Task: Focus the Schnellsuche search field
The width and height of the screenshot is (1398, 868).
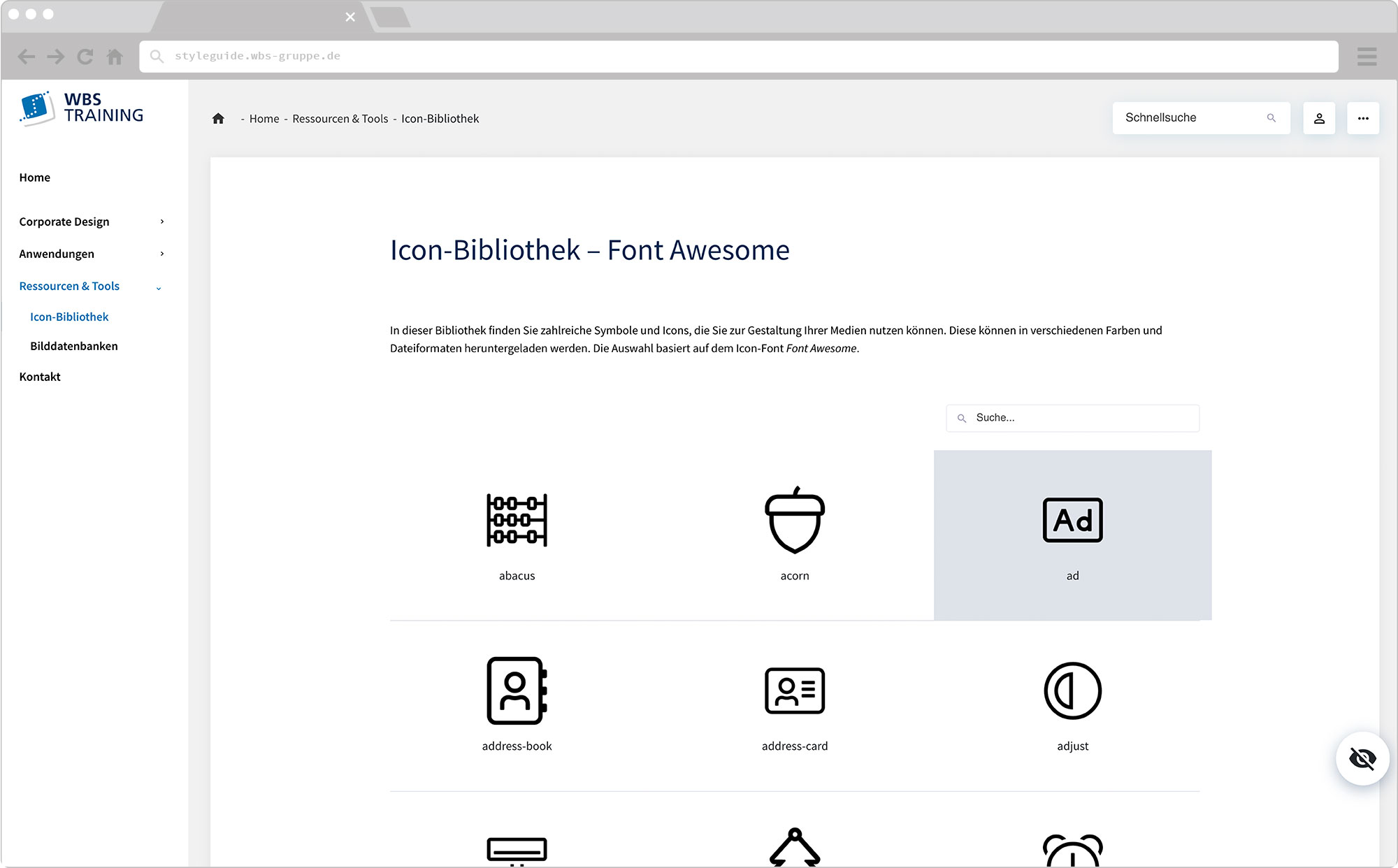Action: point(1201,118)
